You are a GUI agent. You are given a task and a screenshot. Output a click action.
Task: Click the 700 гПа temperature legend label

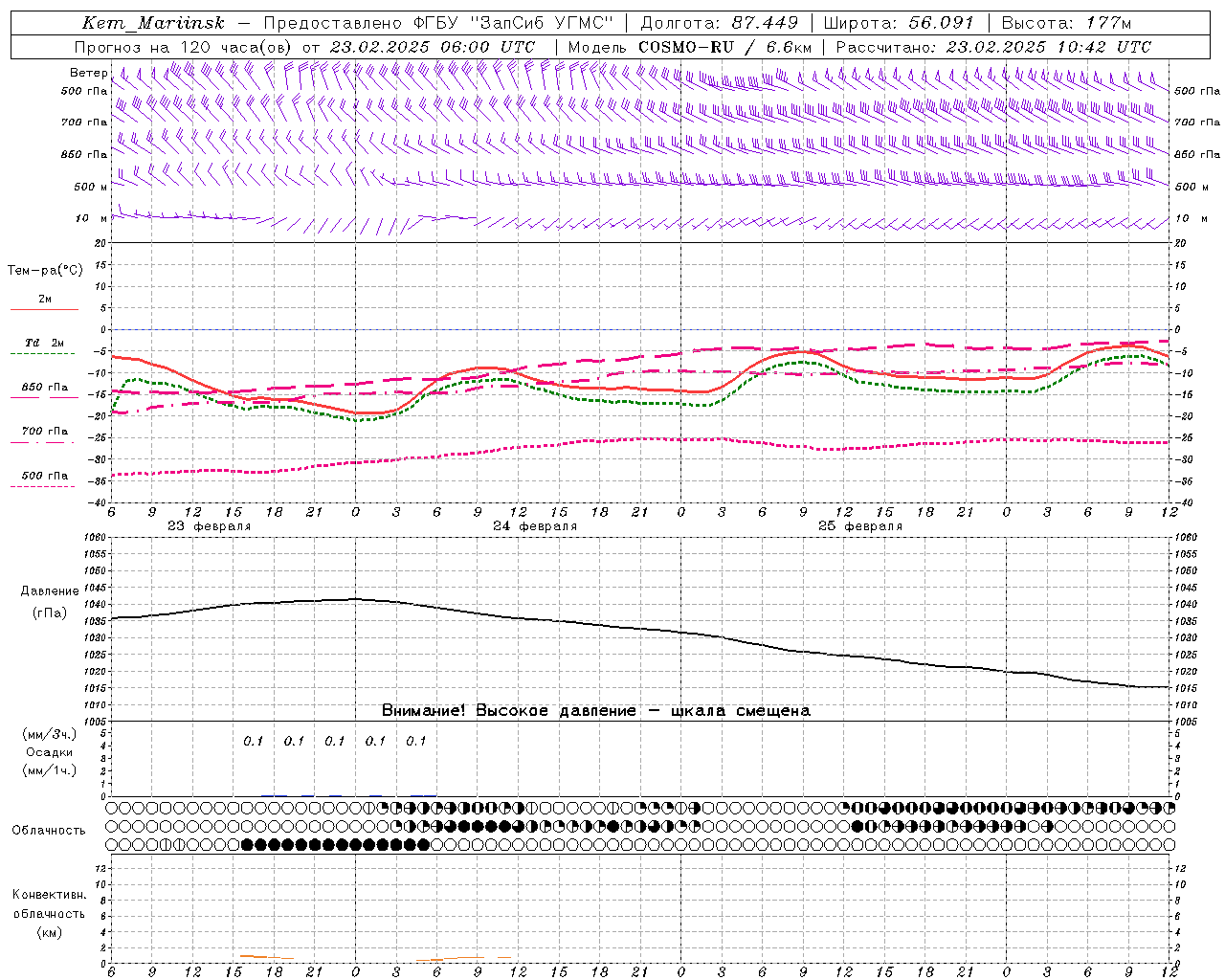tap(45, 431)
